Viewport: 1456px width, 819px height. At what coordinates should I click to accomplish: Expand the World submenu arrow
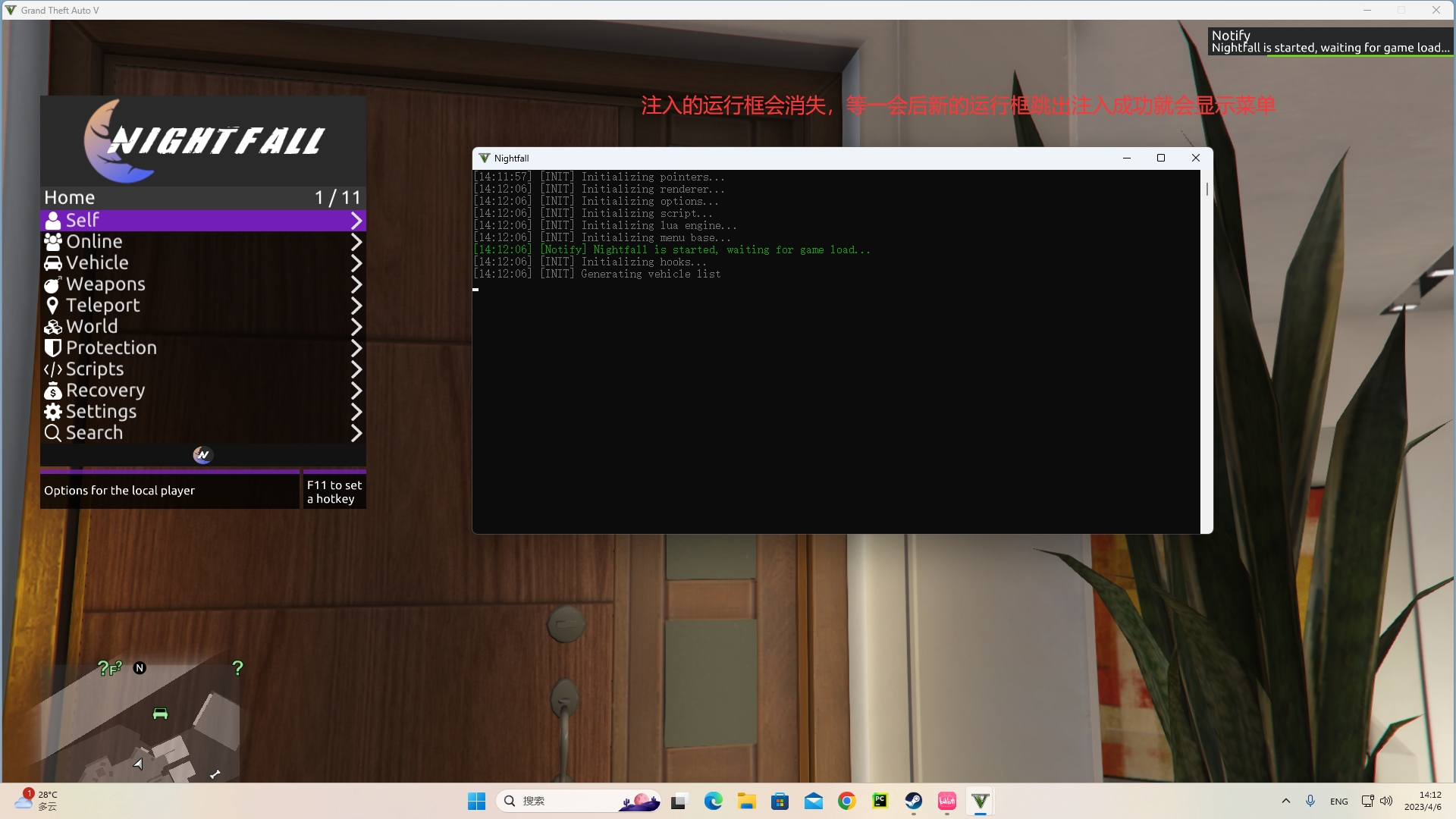coord(356,327)
